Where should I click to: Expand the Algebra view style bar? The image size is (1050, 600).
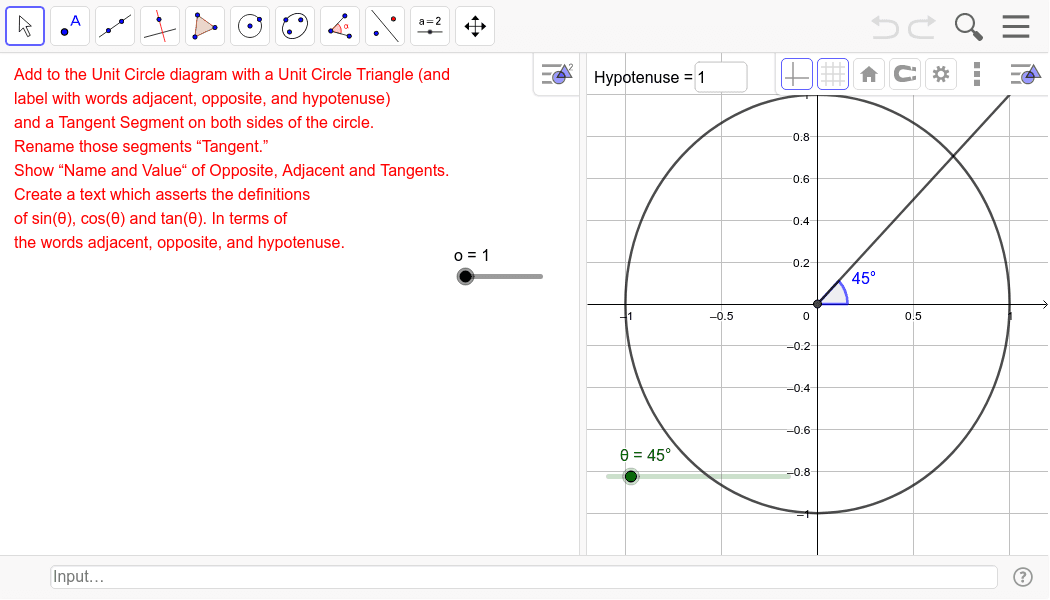pos(556,73)
